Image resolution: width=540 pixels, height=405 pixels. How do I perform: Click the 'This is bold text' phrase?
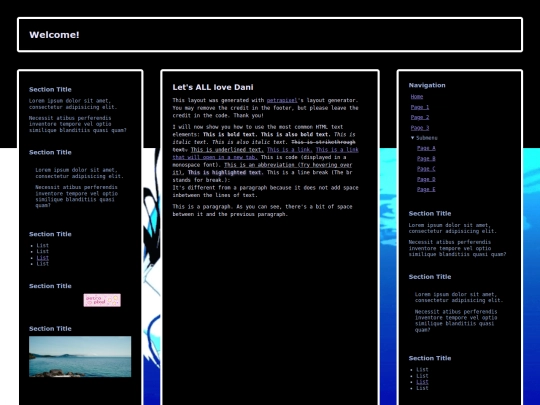pos(230,134)
